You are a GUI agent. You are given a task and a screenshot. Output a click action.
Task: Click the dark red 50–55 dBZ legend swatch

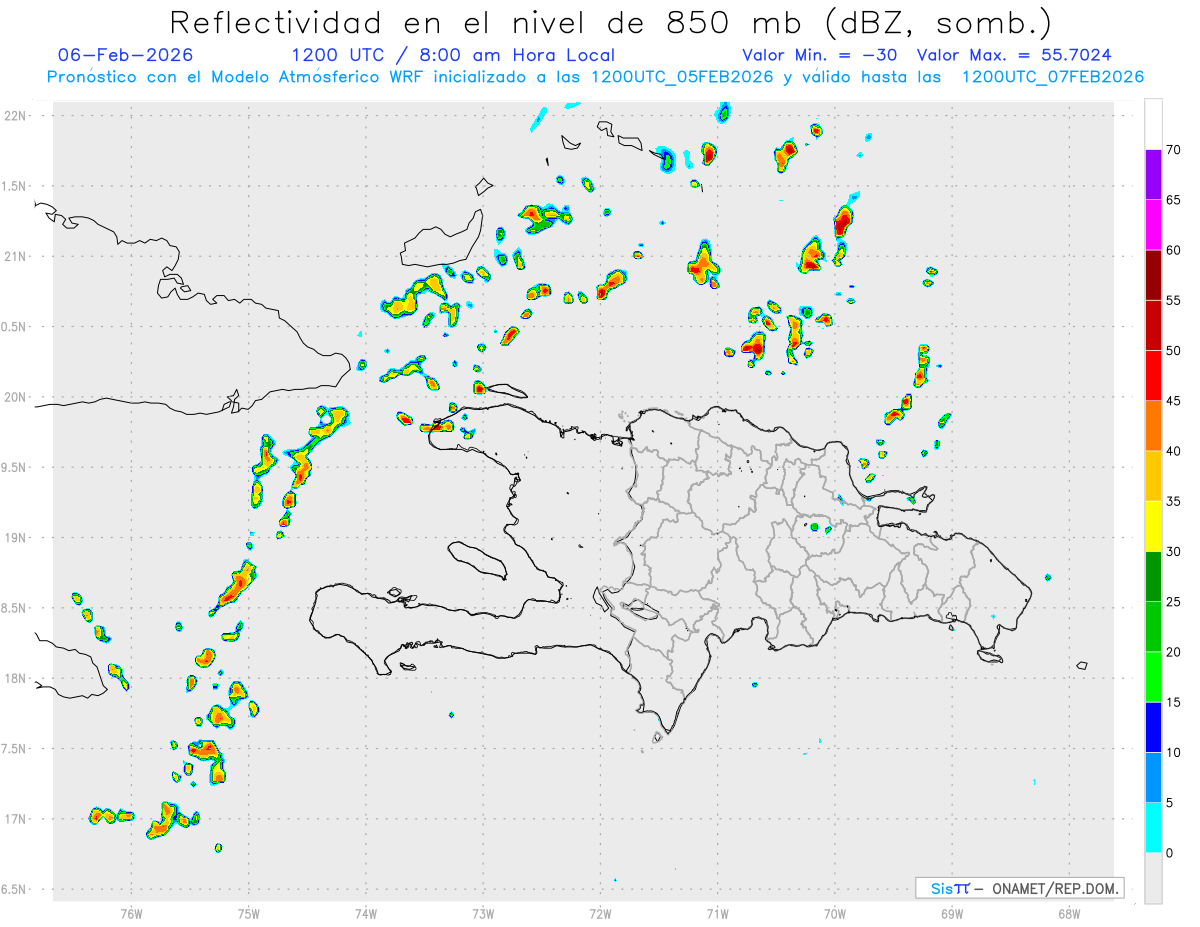[x=1153, y=325]
